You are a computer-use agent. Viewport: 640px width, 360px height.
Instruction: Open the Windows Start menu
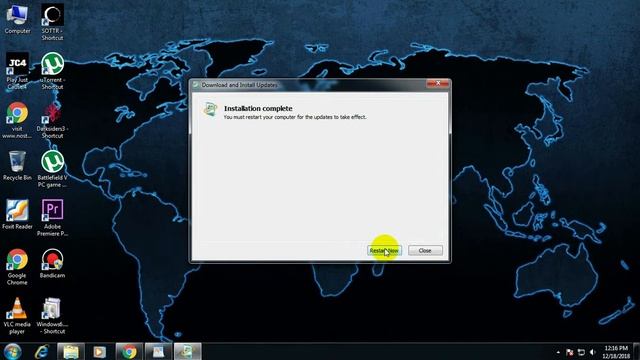tap(12, 351)
